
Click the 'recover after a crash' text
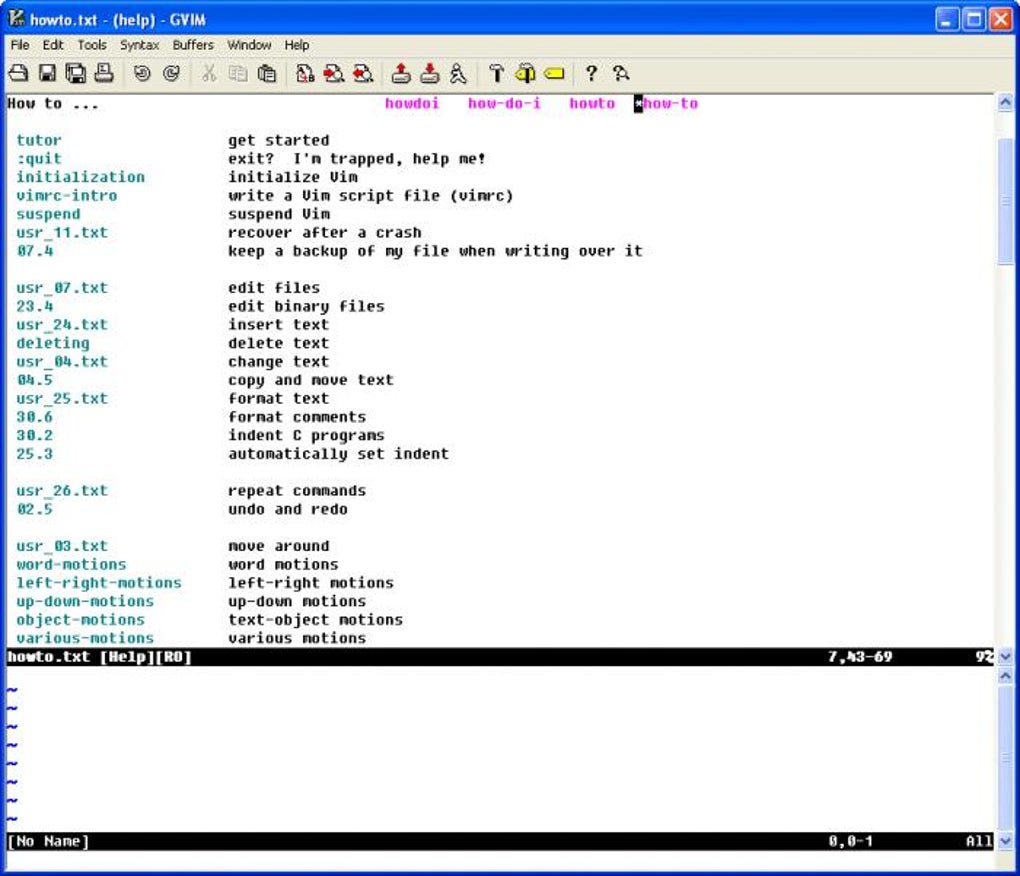[325, 232]
